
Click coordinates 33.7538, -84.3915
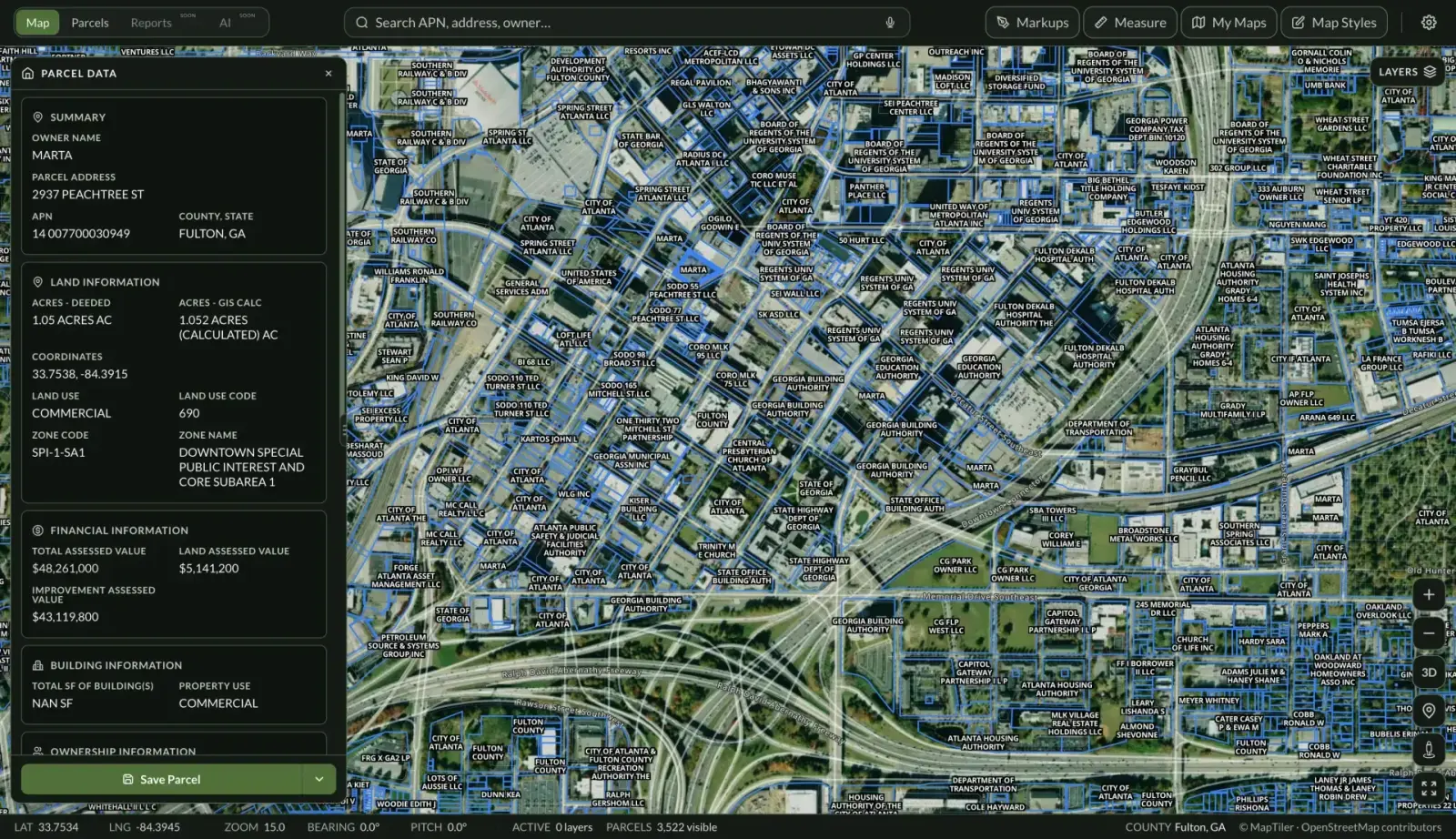pos(80,374)
